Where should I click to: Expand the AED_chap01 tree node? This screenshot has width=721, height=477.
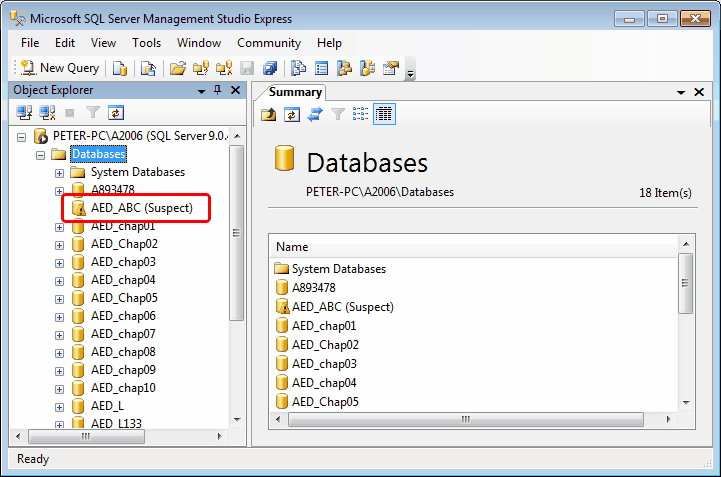[59, 227]
